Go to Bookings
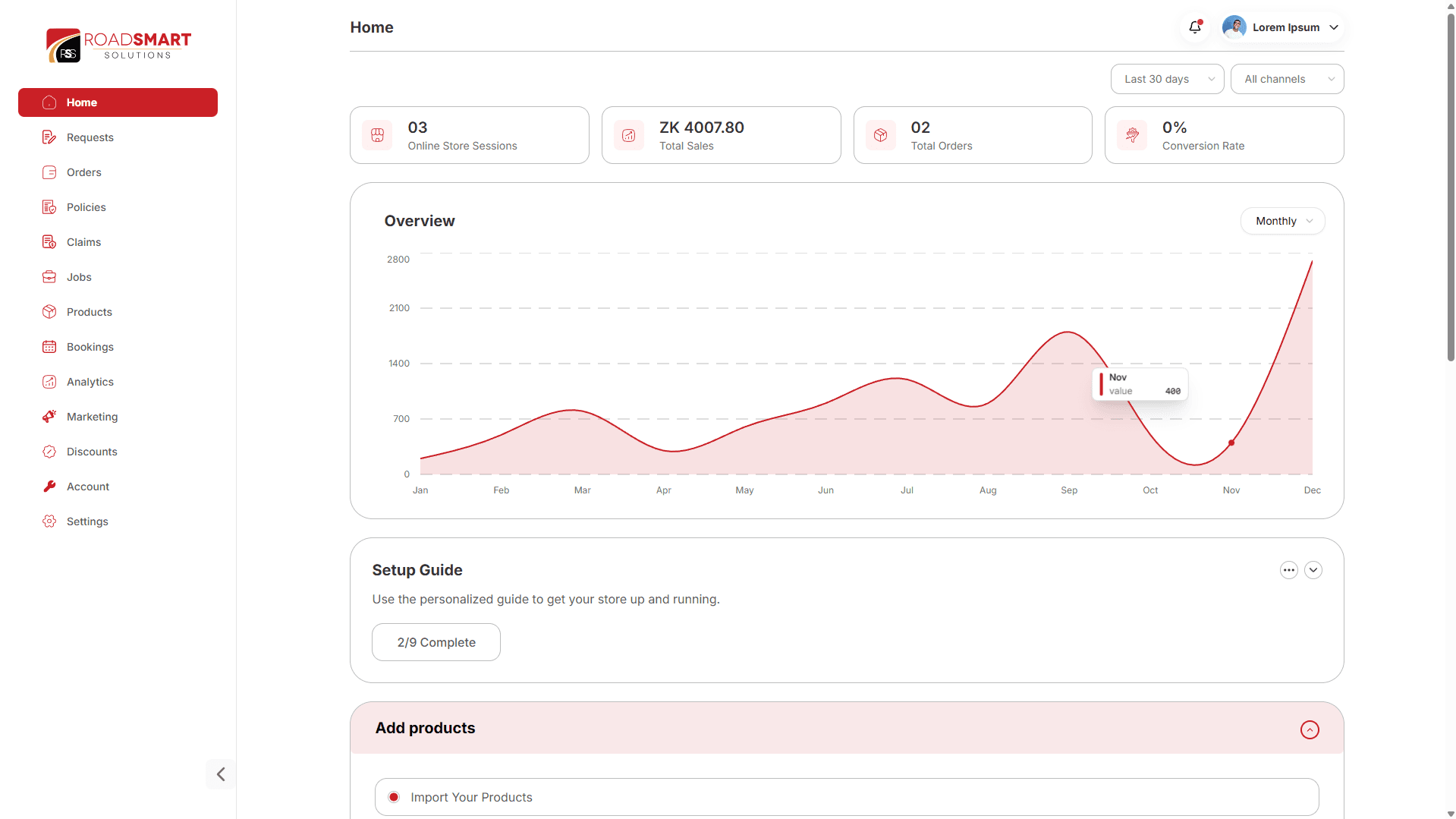1456x819 pixels. coord(89,346)
